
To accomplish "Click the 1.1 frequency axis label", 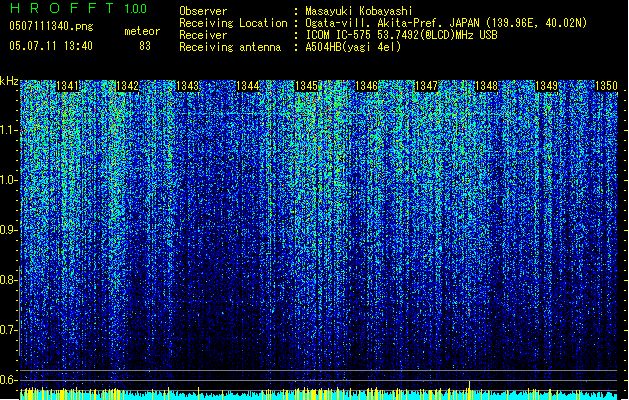I will pos(9,130).
